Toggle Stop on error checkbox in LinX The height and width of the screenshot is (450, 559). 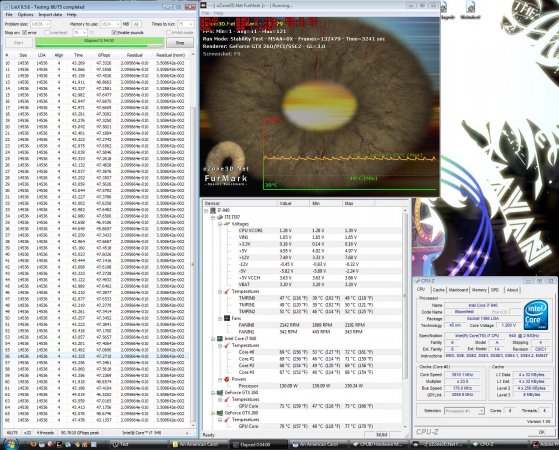point(25,32)
